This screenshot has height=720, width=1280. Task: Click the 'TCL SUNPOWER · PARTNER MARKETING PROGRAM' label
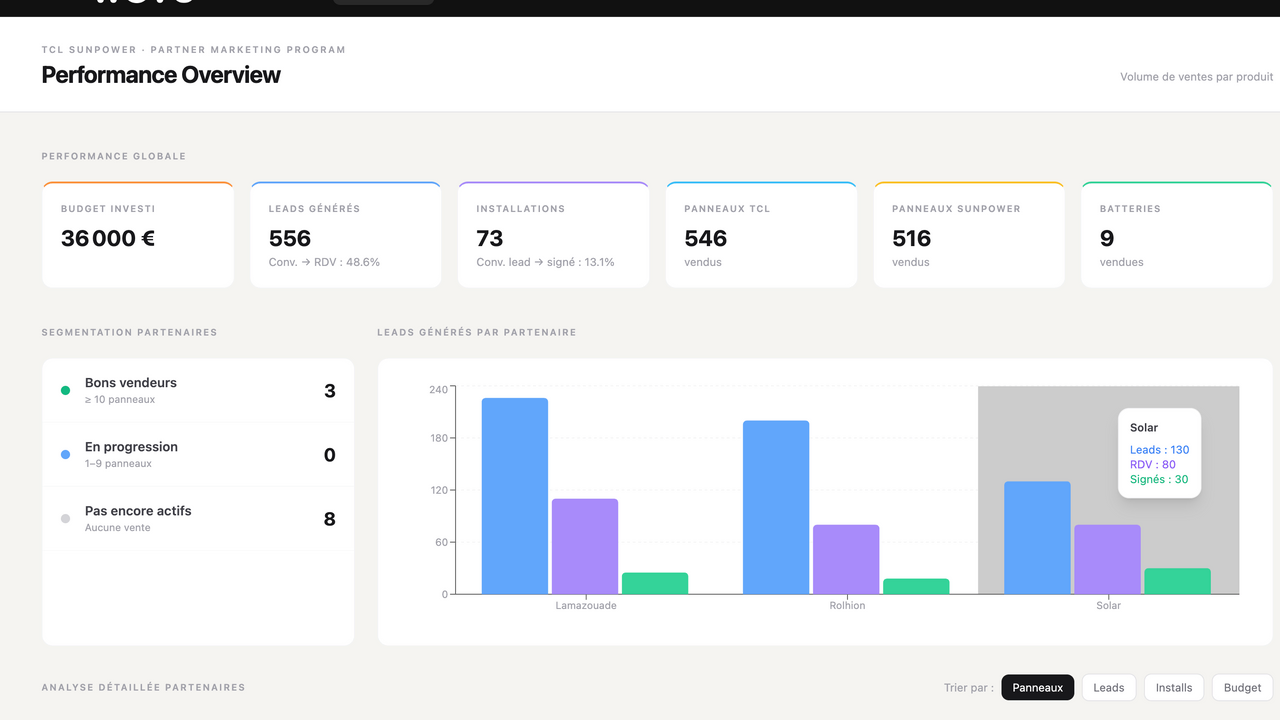tap(194, 50)
